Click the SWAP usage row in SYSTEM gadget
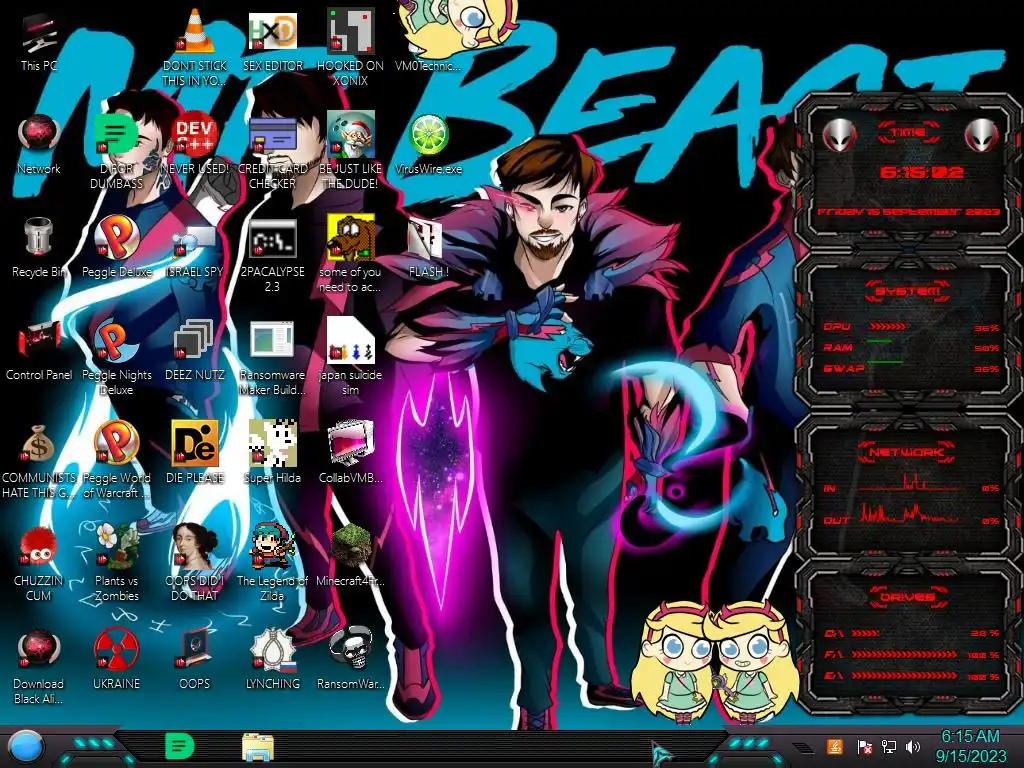 tap(910, 368)
